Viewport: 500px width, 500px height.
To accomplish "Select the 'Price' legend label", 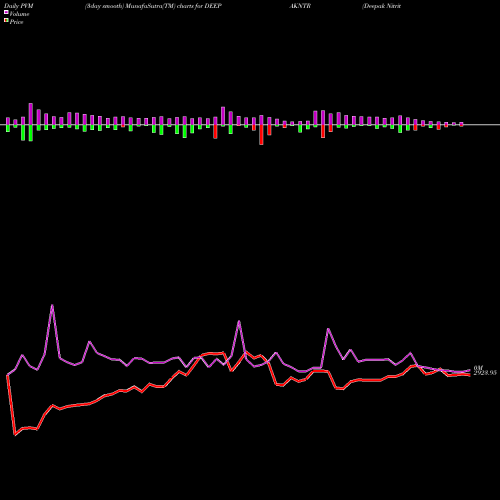I will (x=16, y=22).
